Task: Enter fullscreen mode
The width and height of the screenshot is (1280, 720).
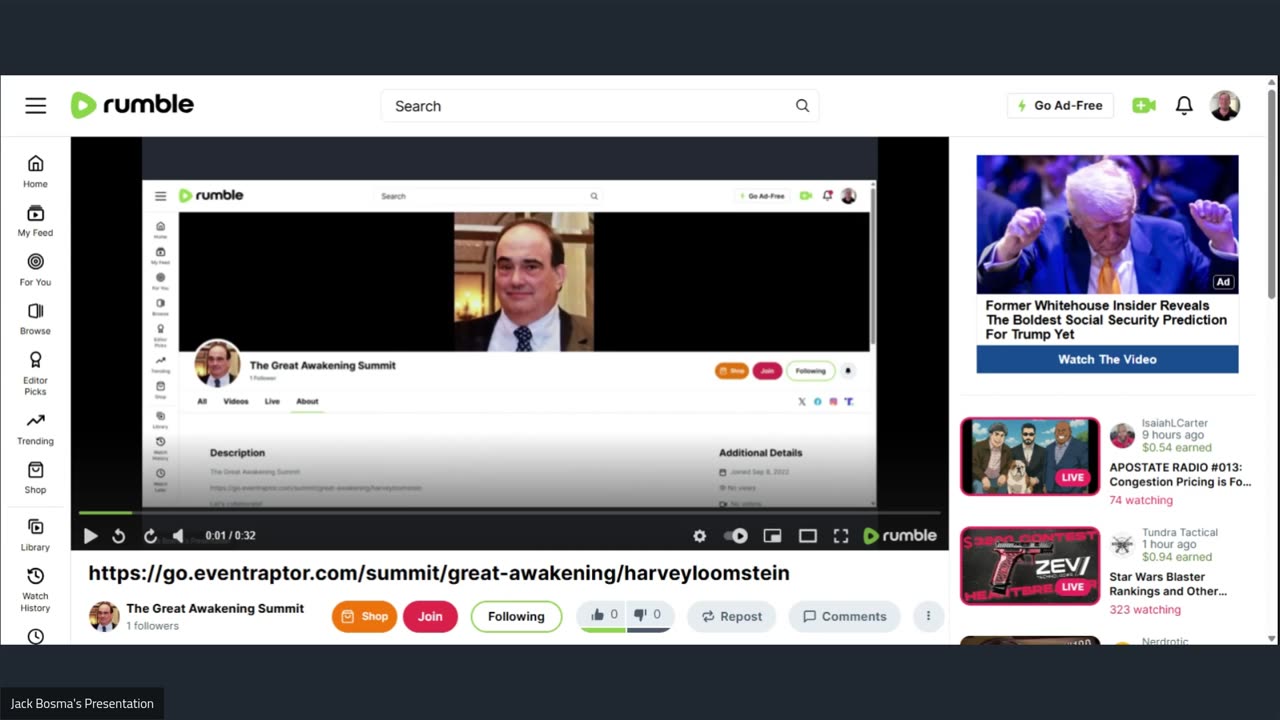Action: tap(841, 536)
